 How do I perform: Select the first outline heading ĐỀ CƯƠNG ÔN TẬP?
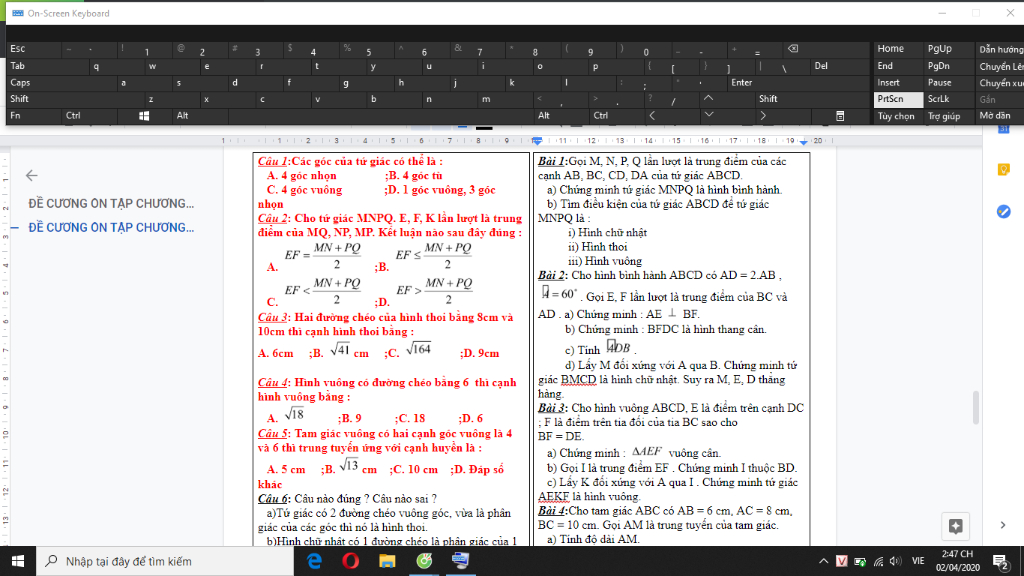111,204
